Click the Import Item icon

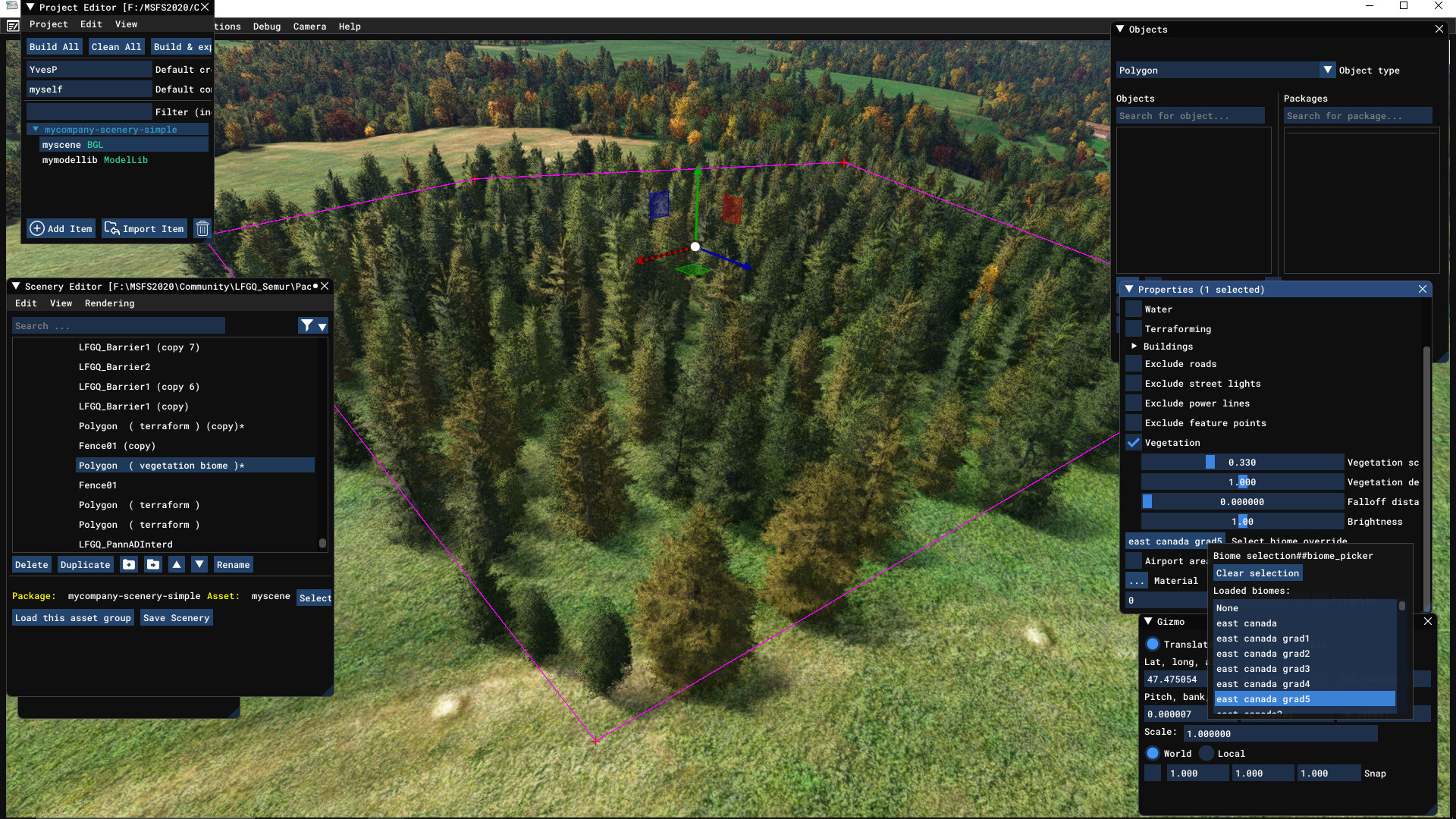(111, 228)
